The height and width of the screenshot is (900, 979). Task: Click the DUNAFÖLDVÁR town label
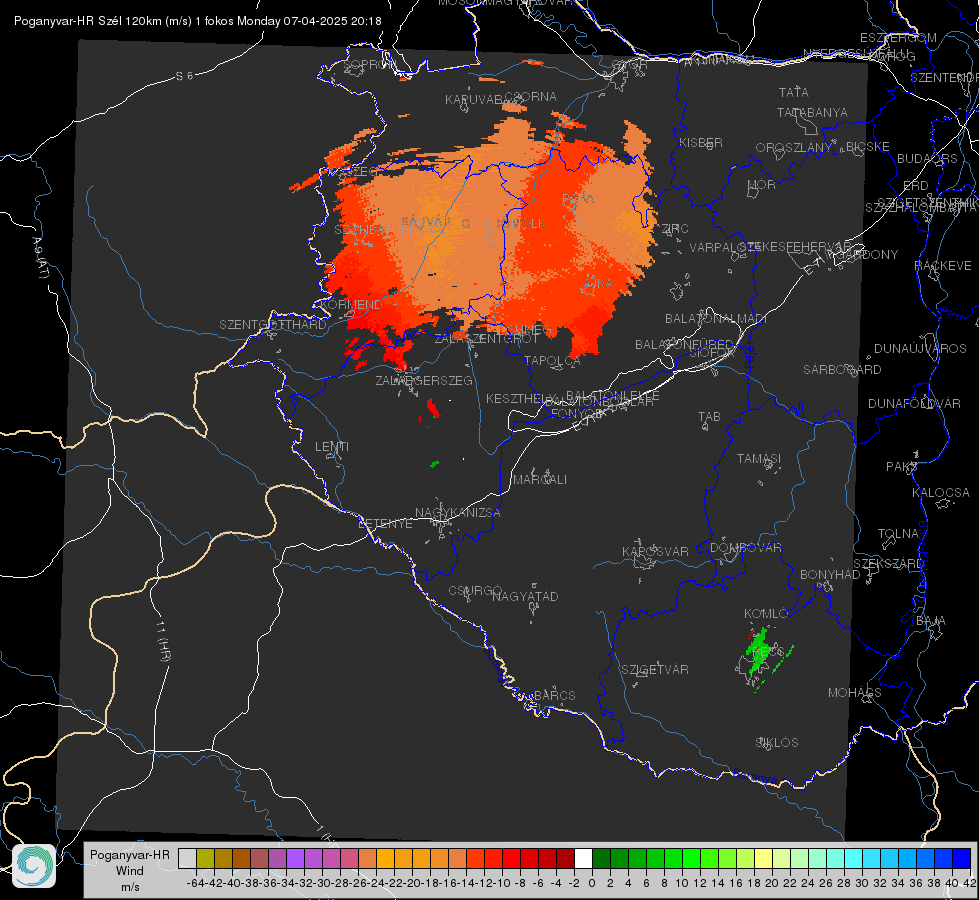pyautogui.click(x=914, y=403)
